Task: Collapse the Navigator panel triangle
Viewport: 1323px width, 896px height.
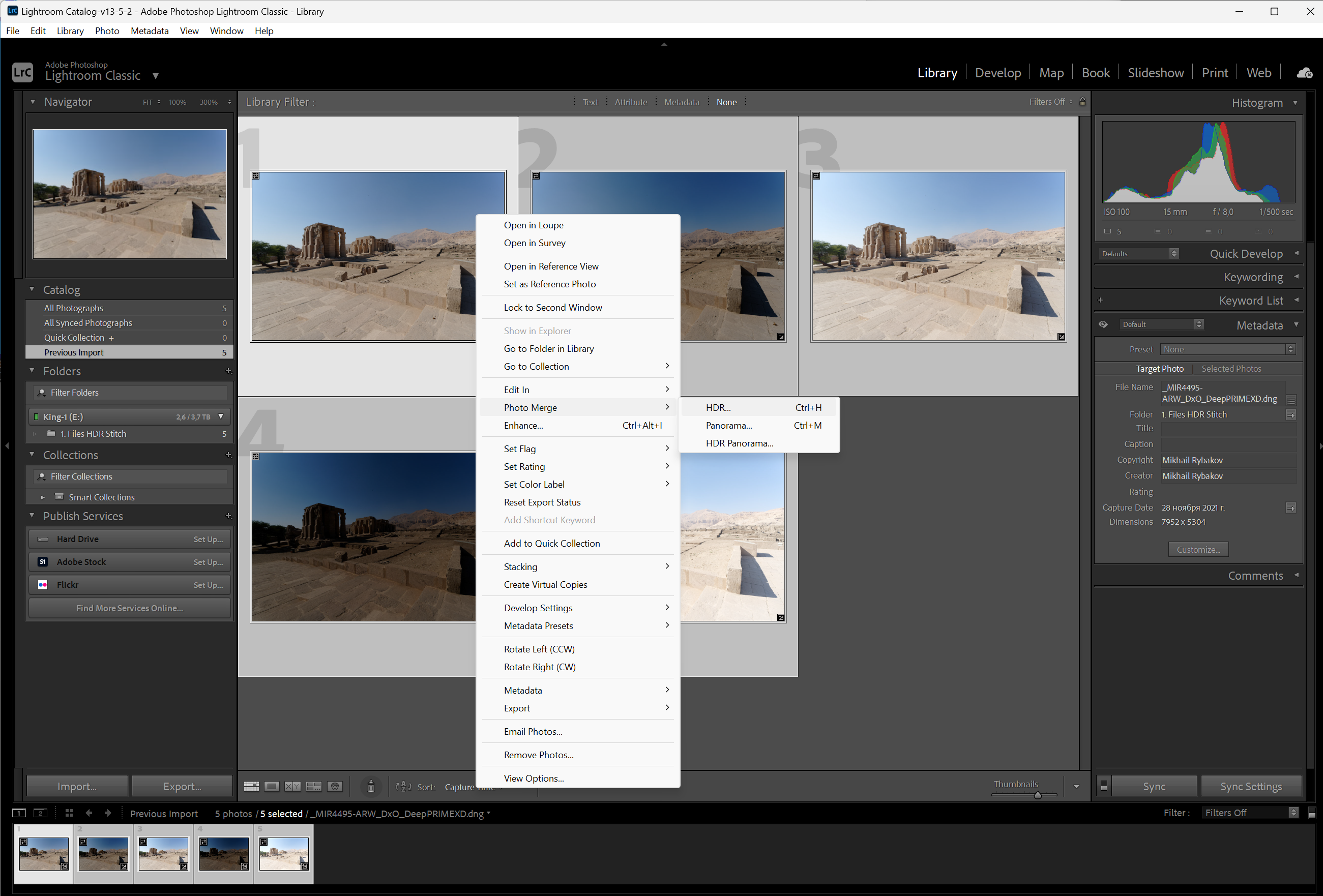Action: (33, 101)
